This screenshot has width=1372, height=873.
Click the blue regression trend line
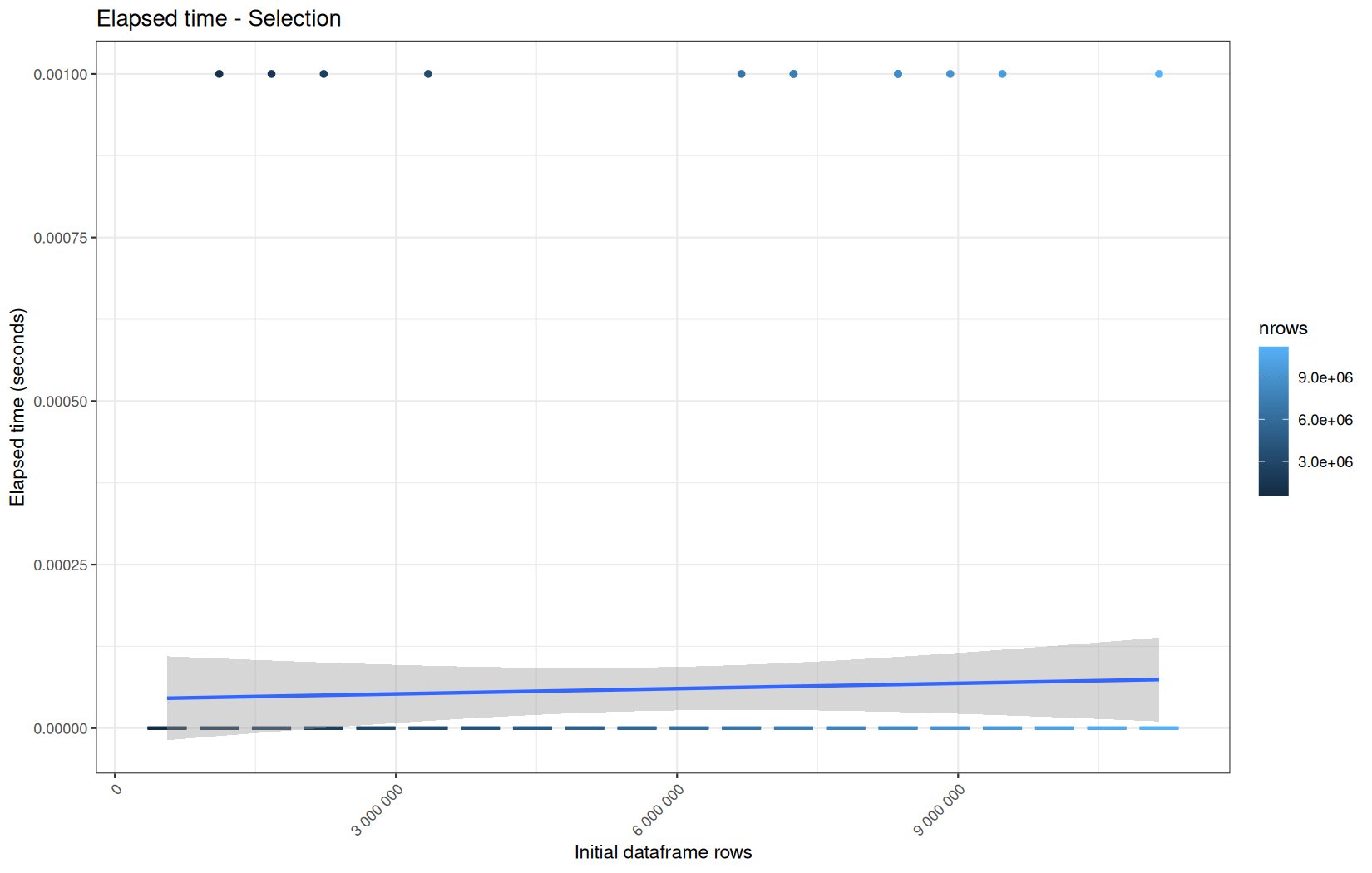point(663,688)
